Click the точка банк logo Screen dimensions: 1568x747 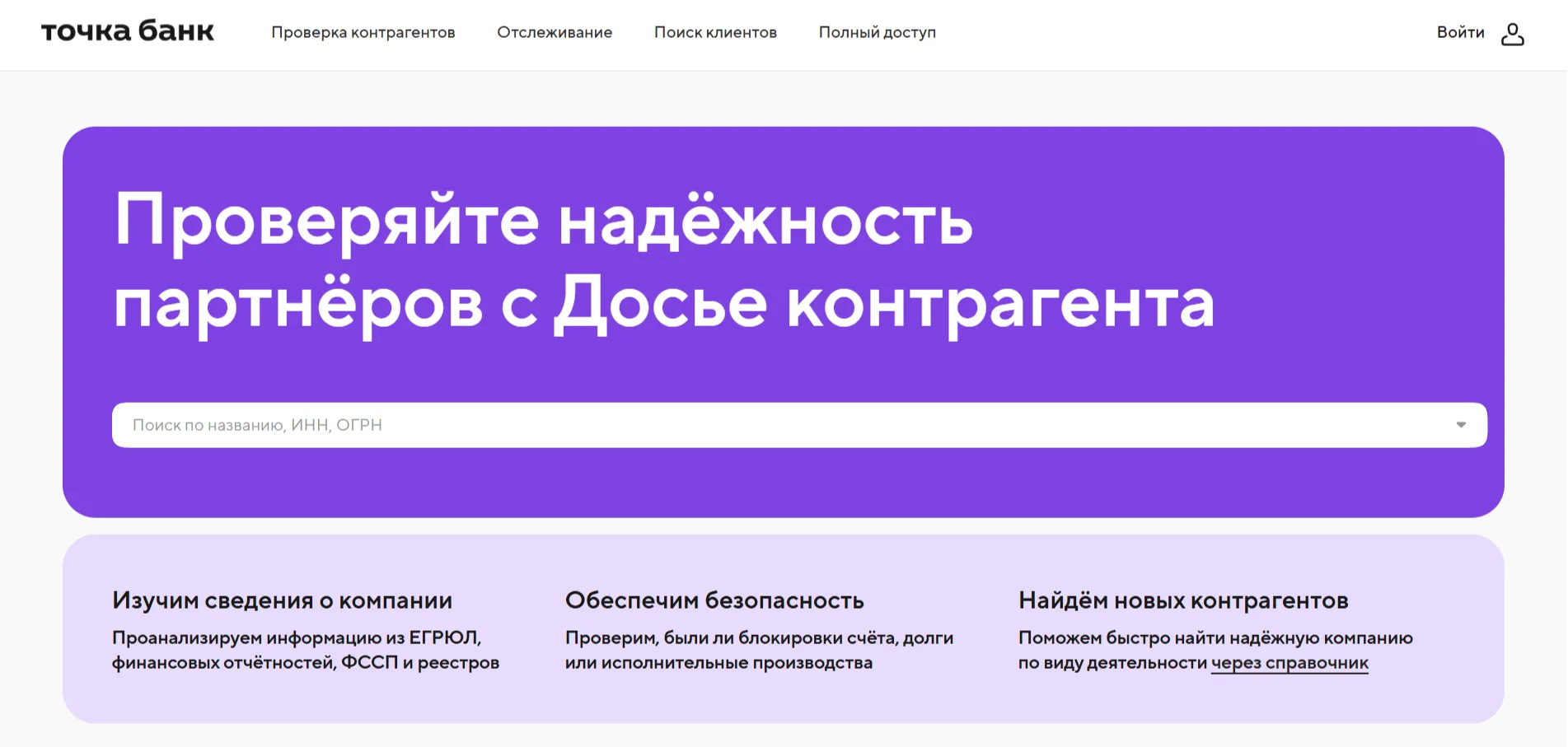click(127, 31)
